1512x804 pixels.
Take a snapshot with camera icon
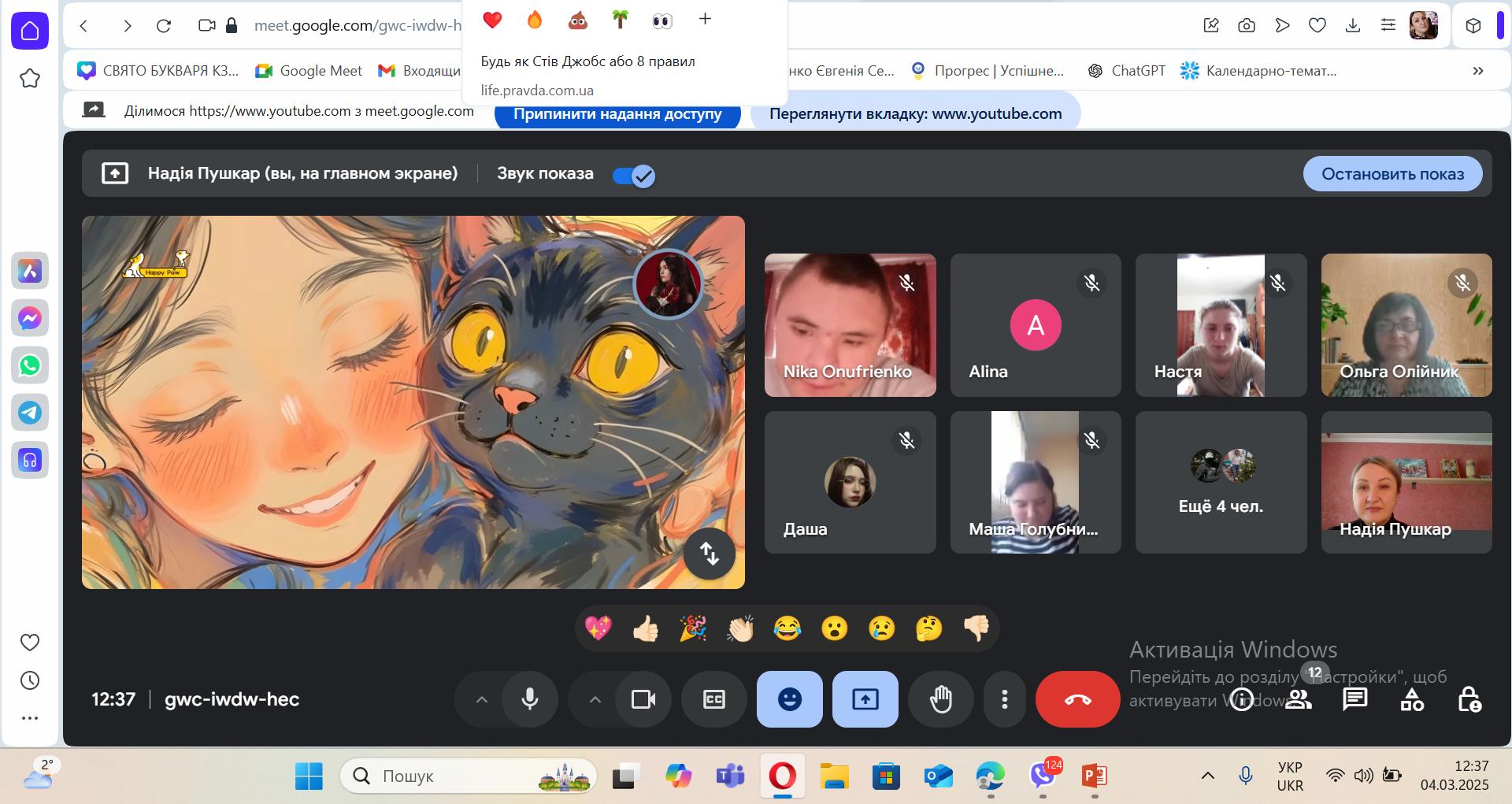pos(1247,26)
